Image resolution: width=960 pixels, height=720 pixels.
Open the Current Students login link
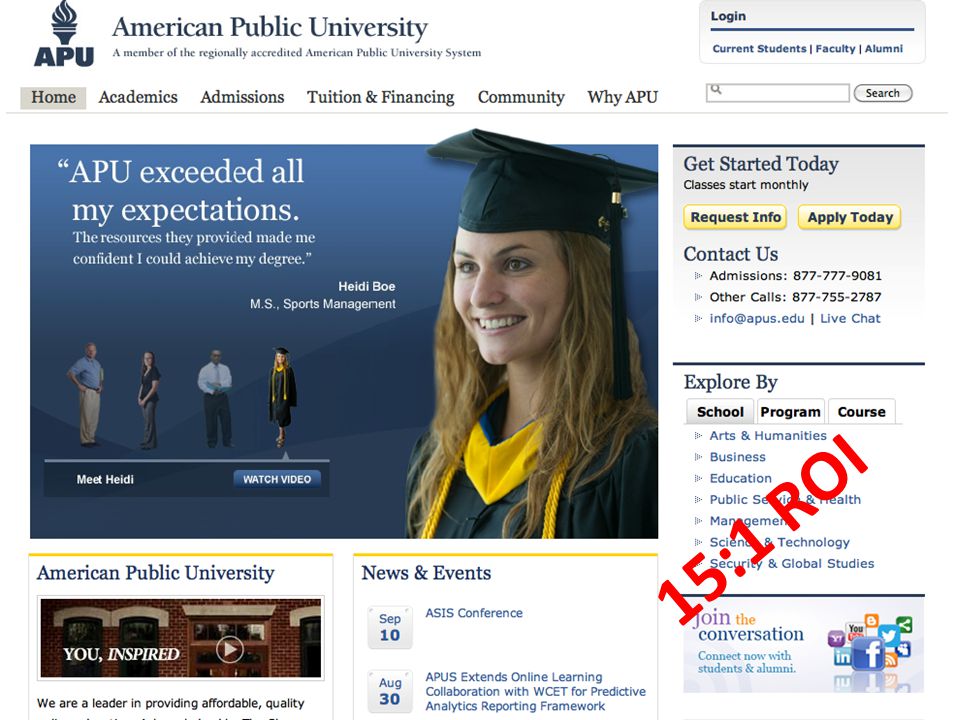pos(759,49)
